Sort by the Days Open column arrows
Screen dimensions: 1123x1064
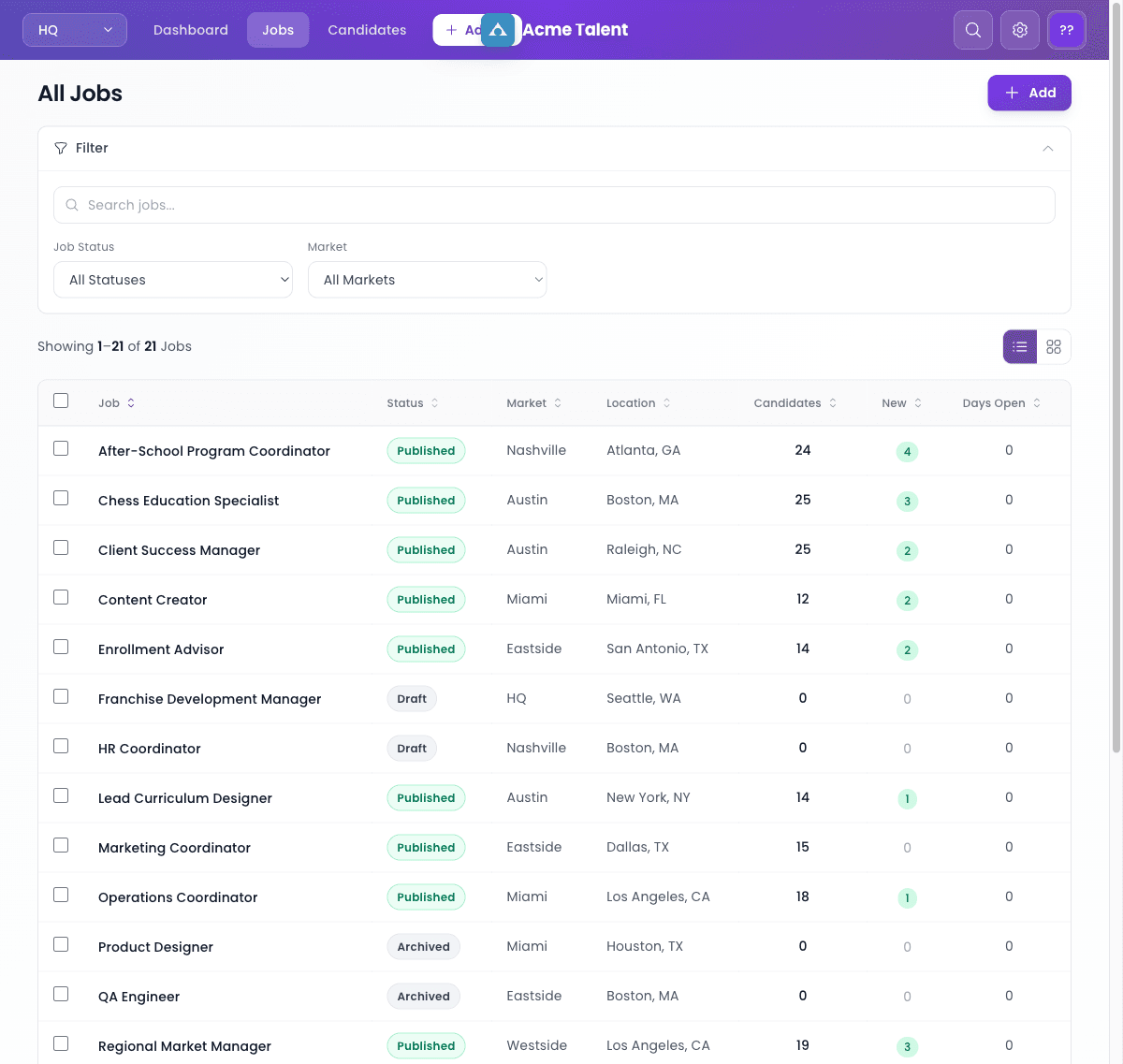(x=1037, y=402)
